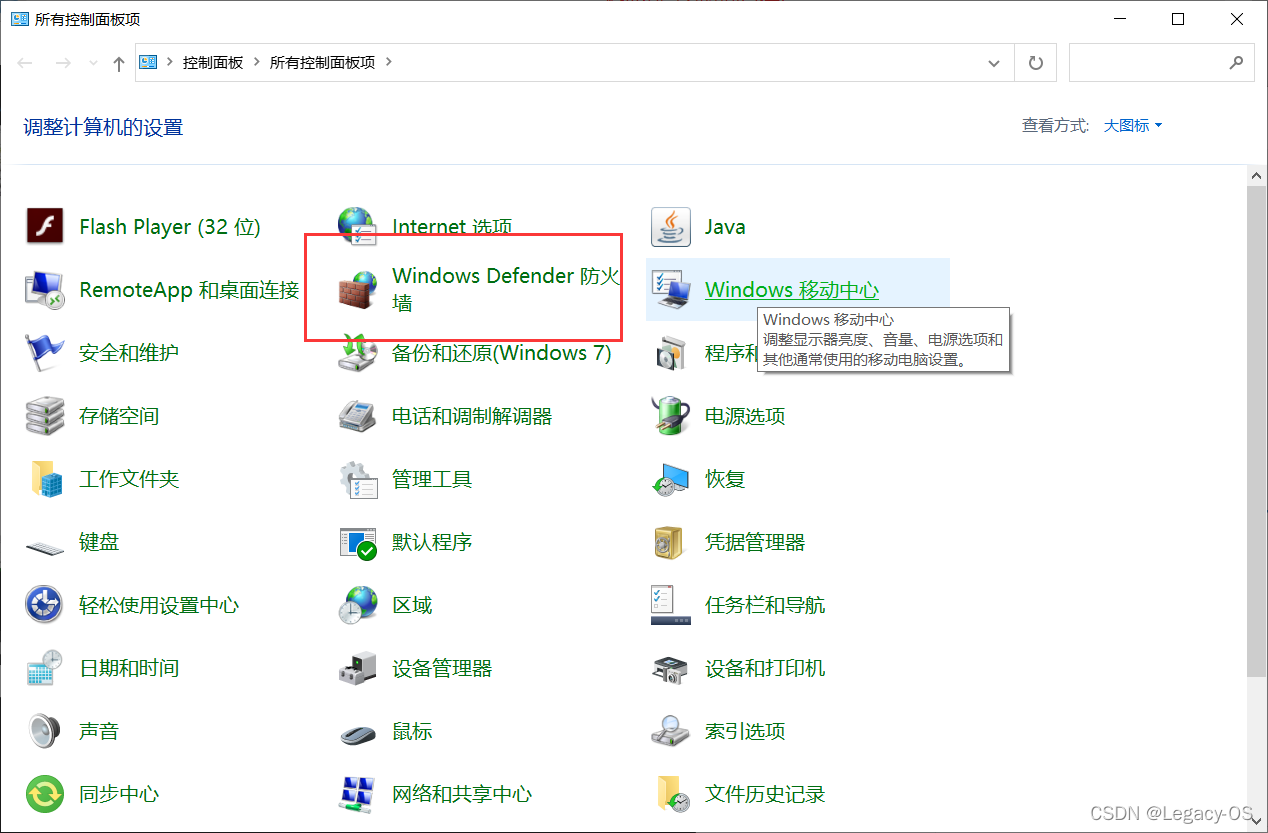Click the 控制面板 breadcrumb
The height and width of the screenshot is (833, 1268).
click(213, 62)
